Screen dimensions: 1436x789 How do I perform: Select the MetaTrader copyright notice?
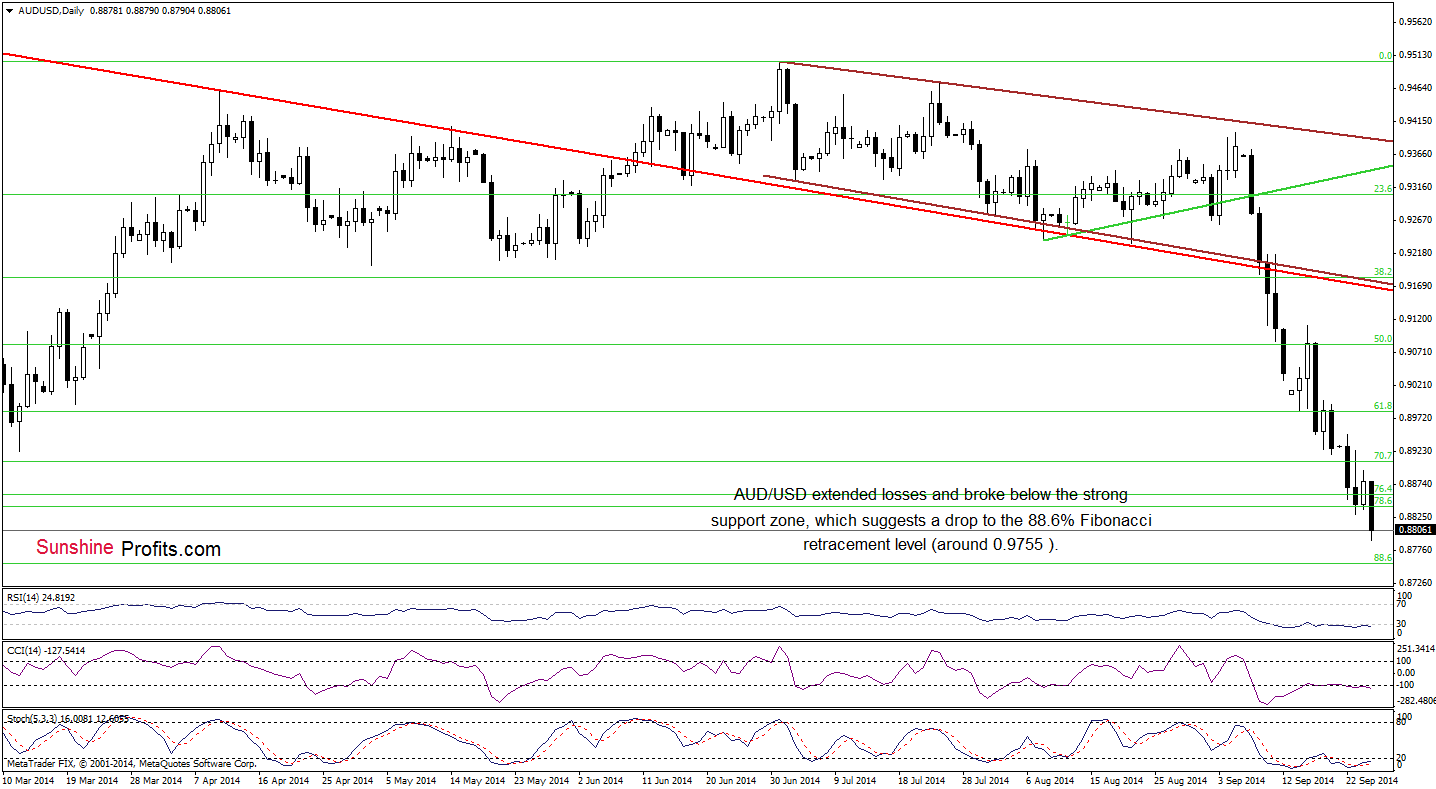pos(131,763)
